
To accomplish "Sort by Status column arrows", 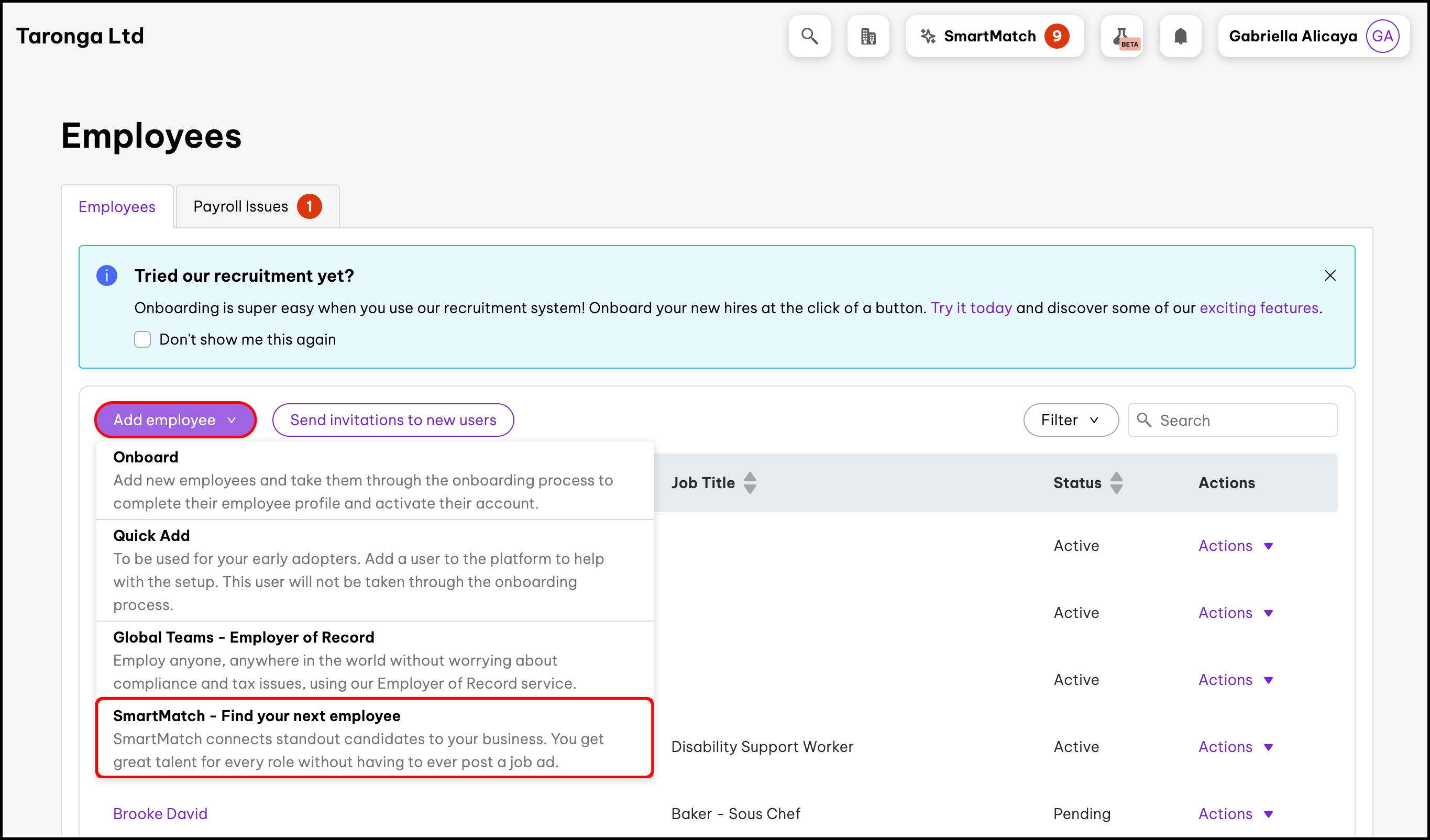I will (x=1116, y=483).
